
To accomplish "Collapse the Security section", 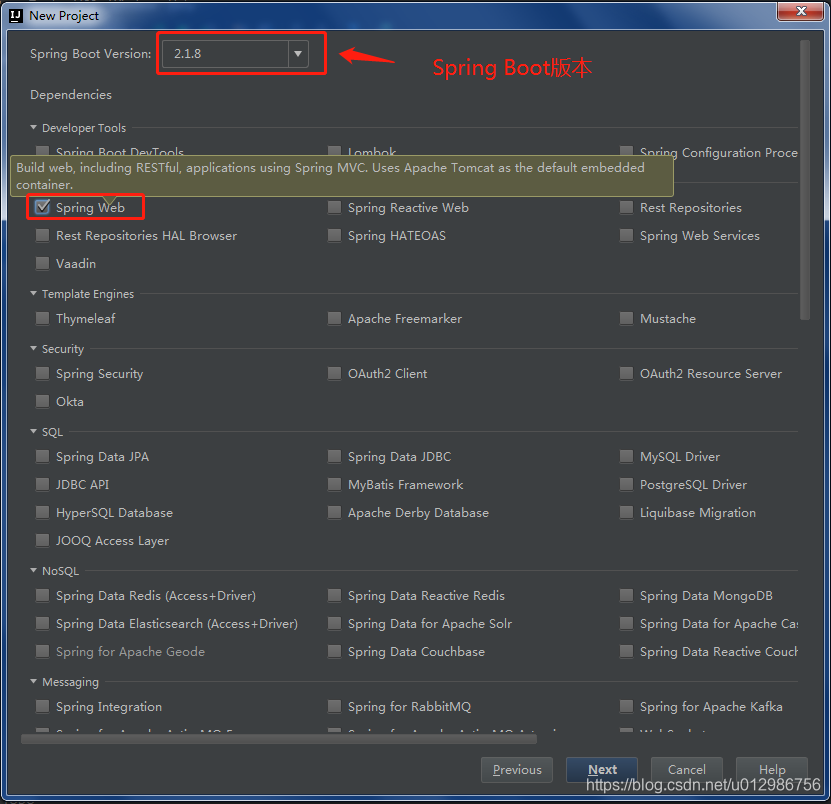I will pyautogui.click(x=33, y=349).
